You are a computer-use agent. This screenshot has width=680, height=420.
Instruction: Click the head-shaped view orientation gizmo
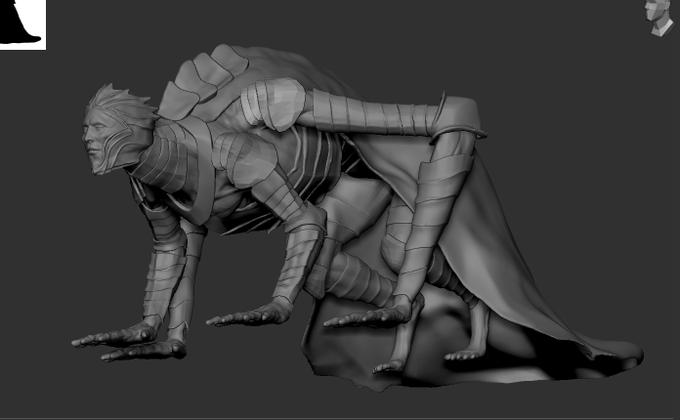tap(659, 17)
